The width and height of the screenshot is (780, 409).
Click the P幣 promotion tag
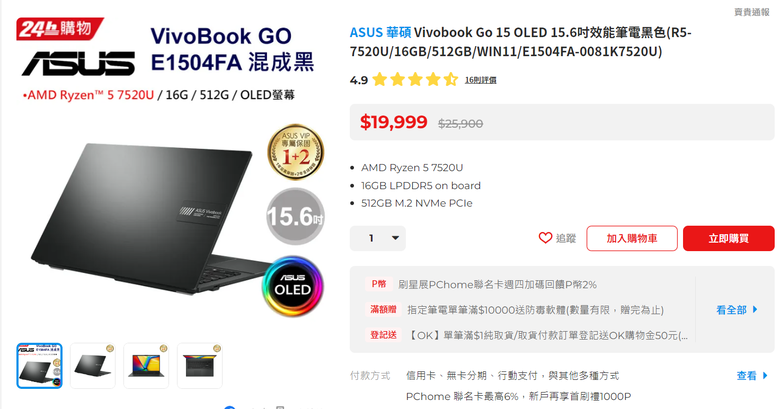[x=379, y=284]
